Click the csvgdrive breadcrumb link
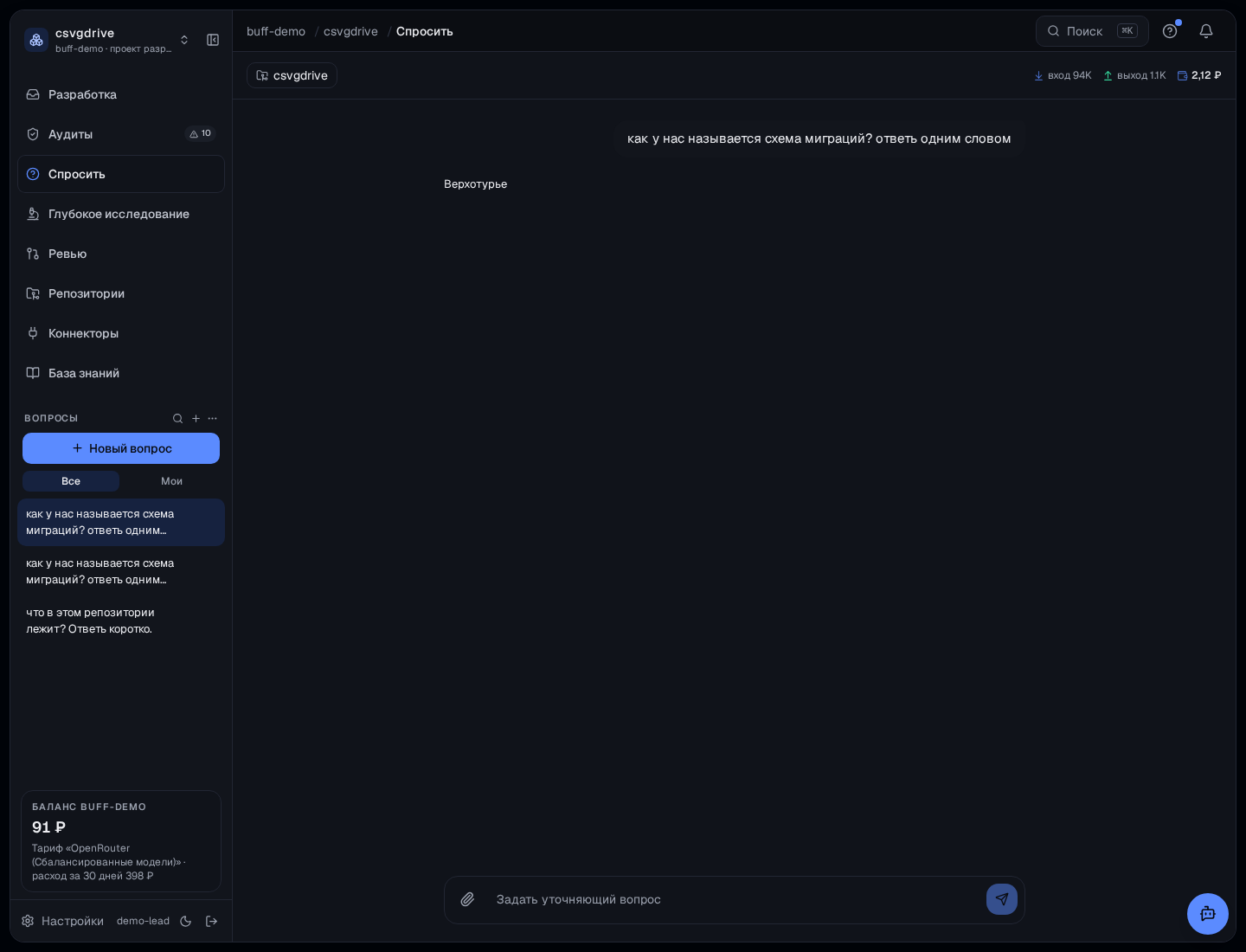 350,31
